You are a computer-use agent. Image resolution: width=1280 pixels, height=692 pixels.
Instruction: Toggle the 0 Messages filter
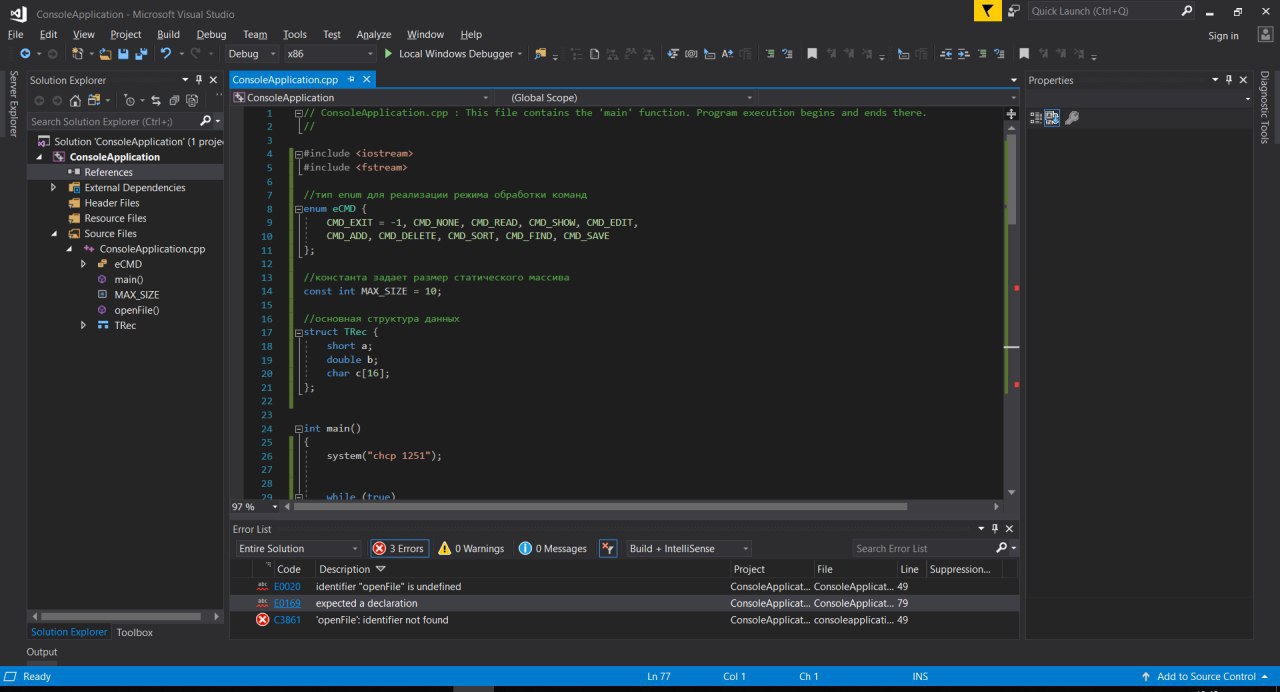click(x=553, y=548)
